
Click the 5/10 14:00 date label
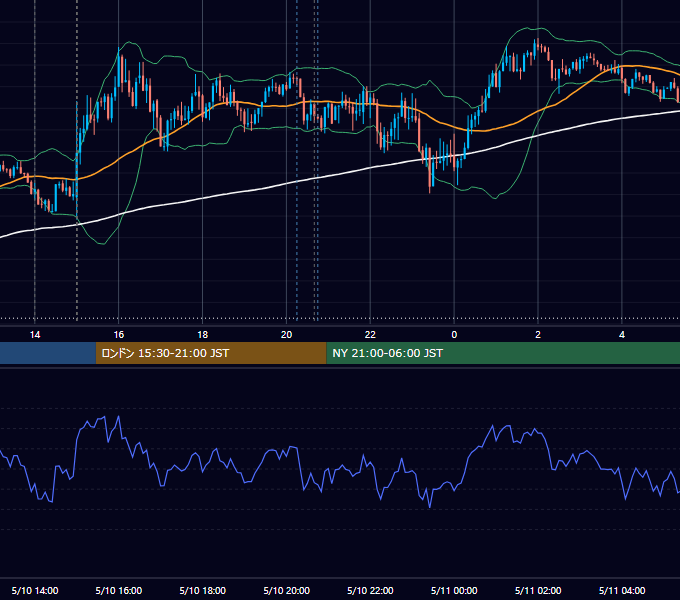pyautogui.click(x=35, y=590)
